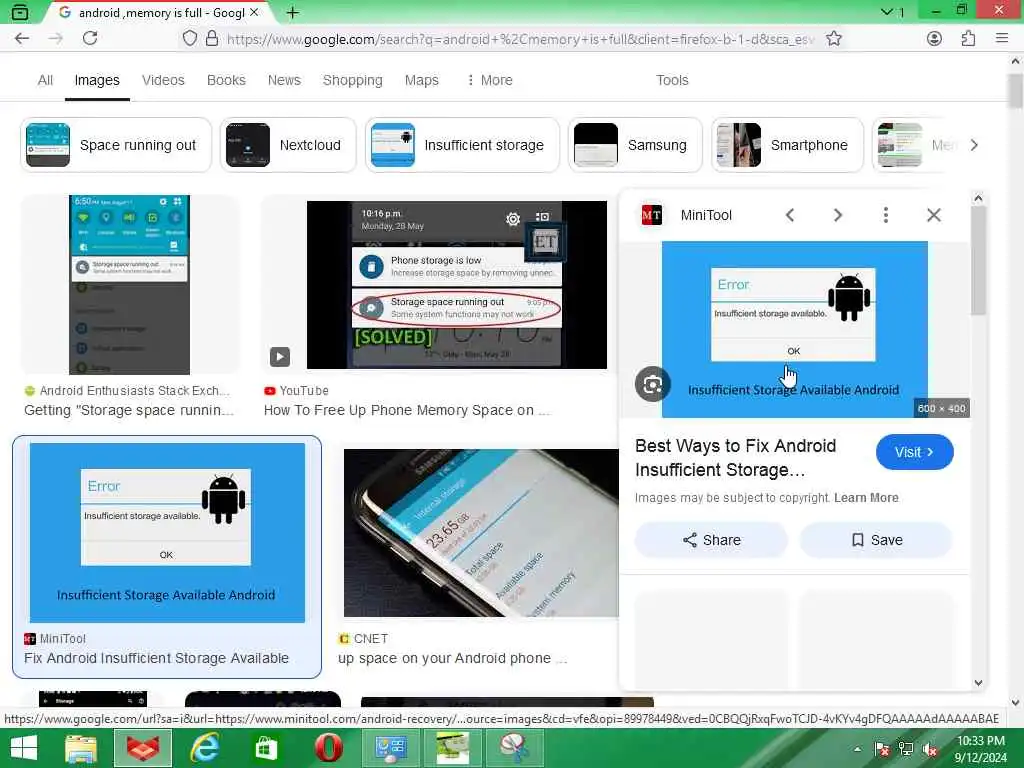Show next image in preview panel
The height and width of the screenshot is (768, 1024).
tap(838, 215)
